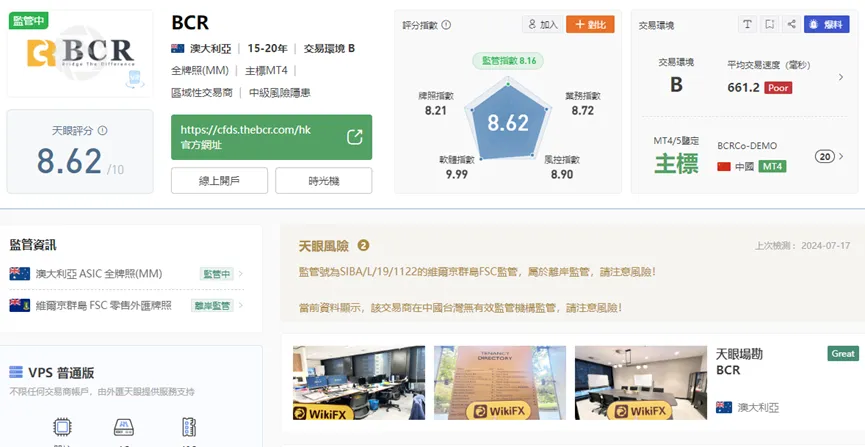Click the Great rating badge

[842, 353]
